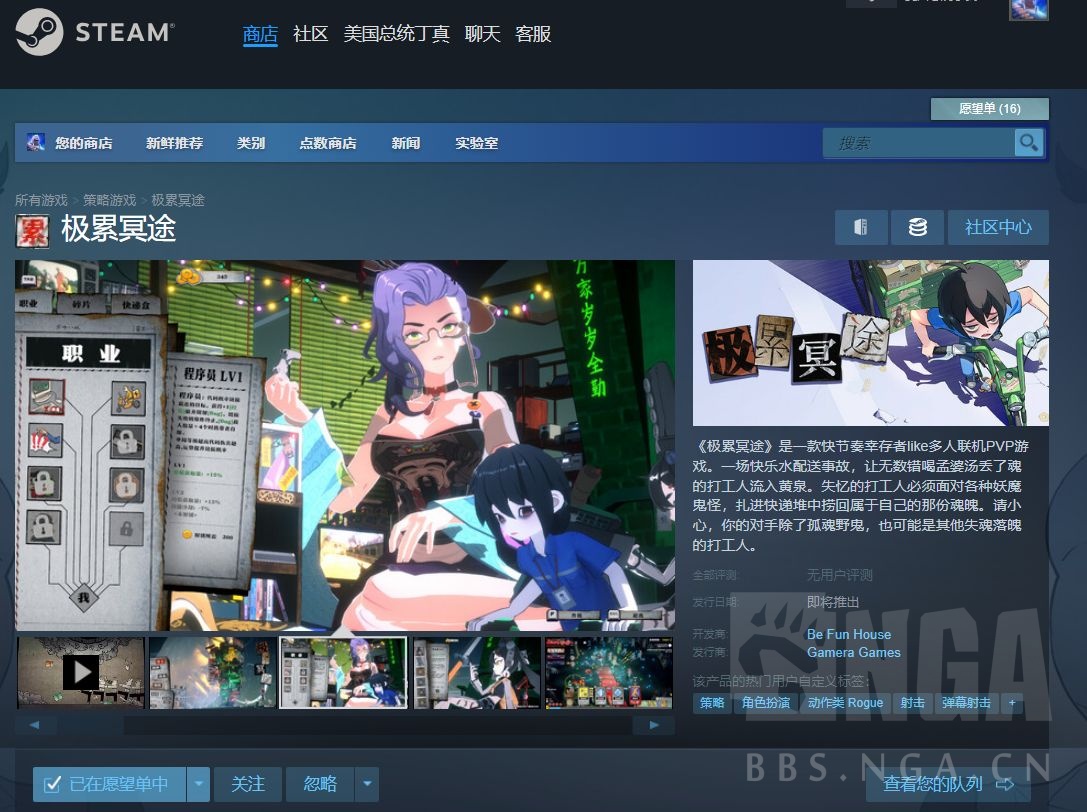Image resolution: width=1087 pixels, height=812 pixels.
Task: Click the 关注 follow button
Action: point(247,784)
